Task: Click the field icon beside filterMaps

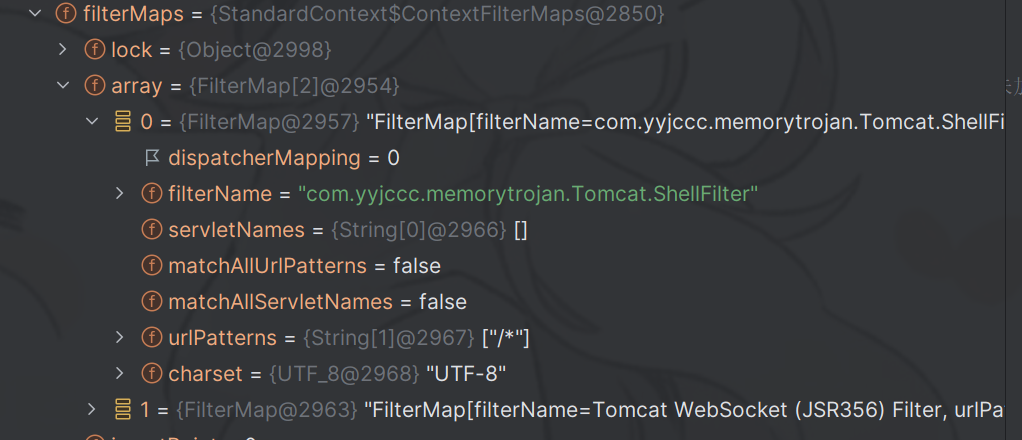Action: tap(66, 14)
